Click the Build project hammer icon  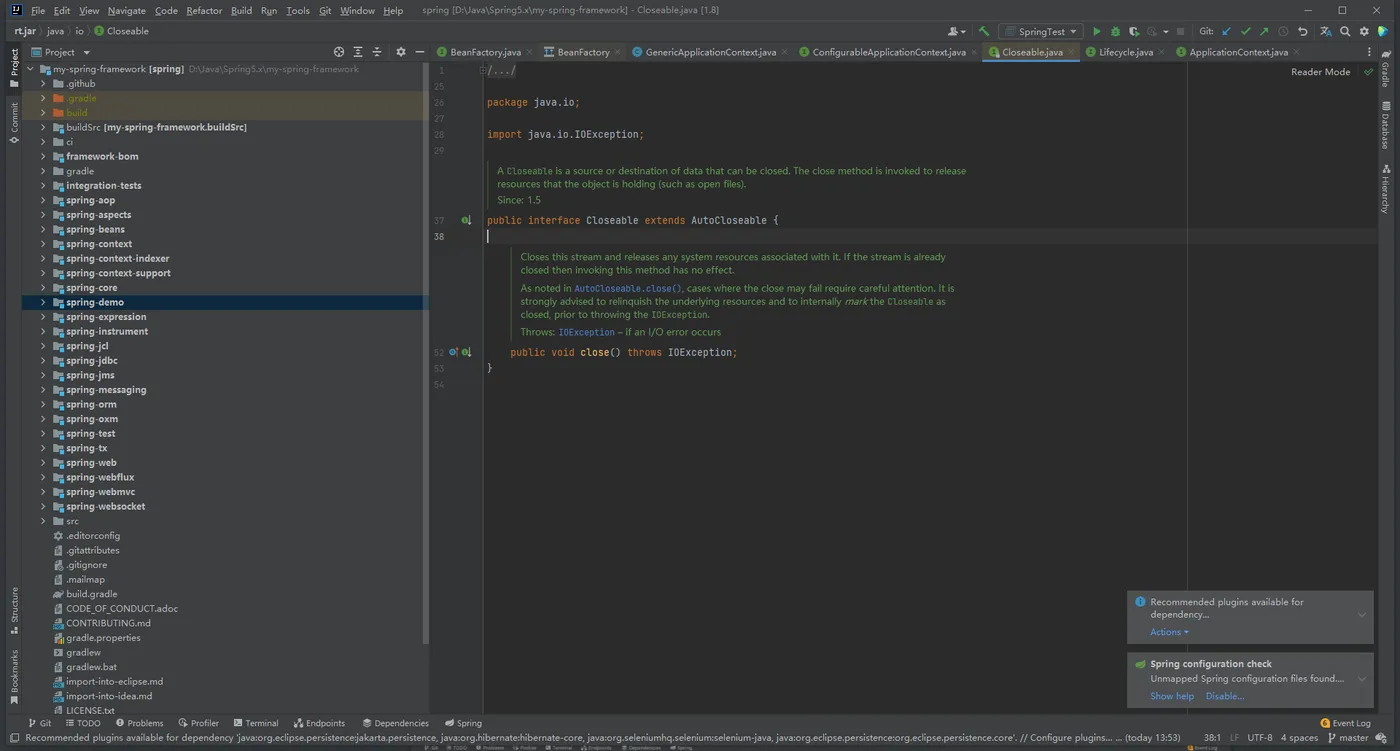[x=984, y=32]
